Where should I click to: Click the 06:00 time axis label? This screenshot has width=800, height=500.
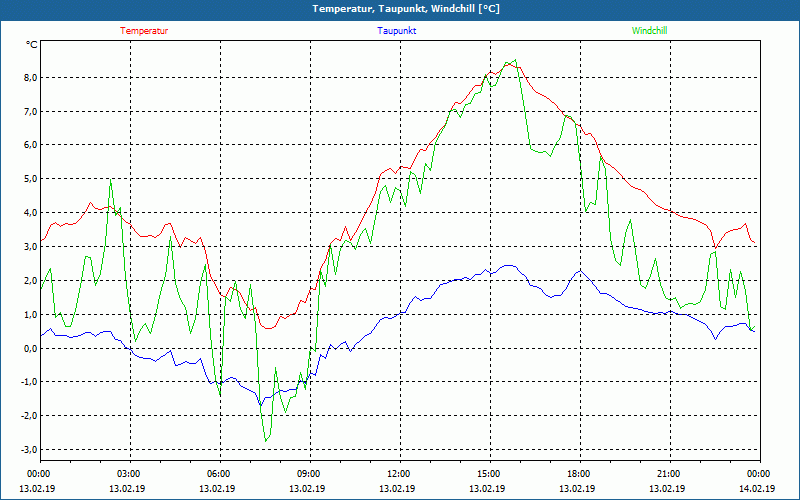219,474
